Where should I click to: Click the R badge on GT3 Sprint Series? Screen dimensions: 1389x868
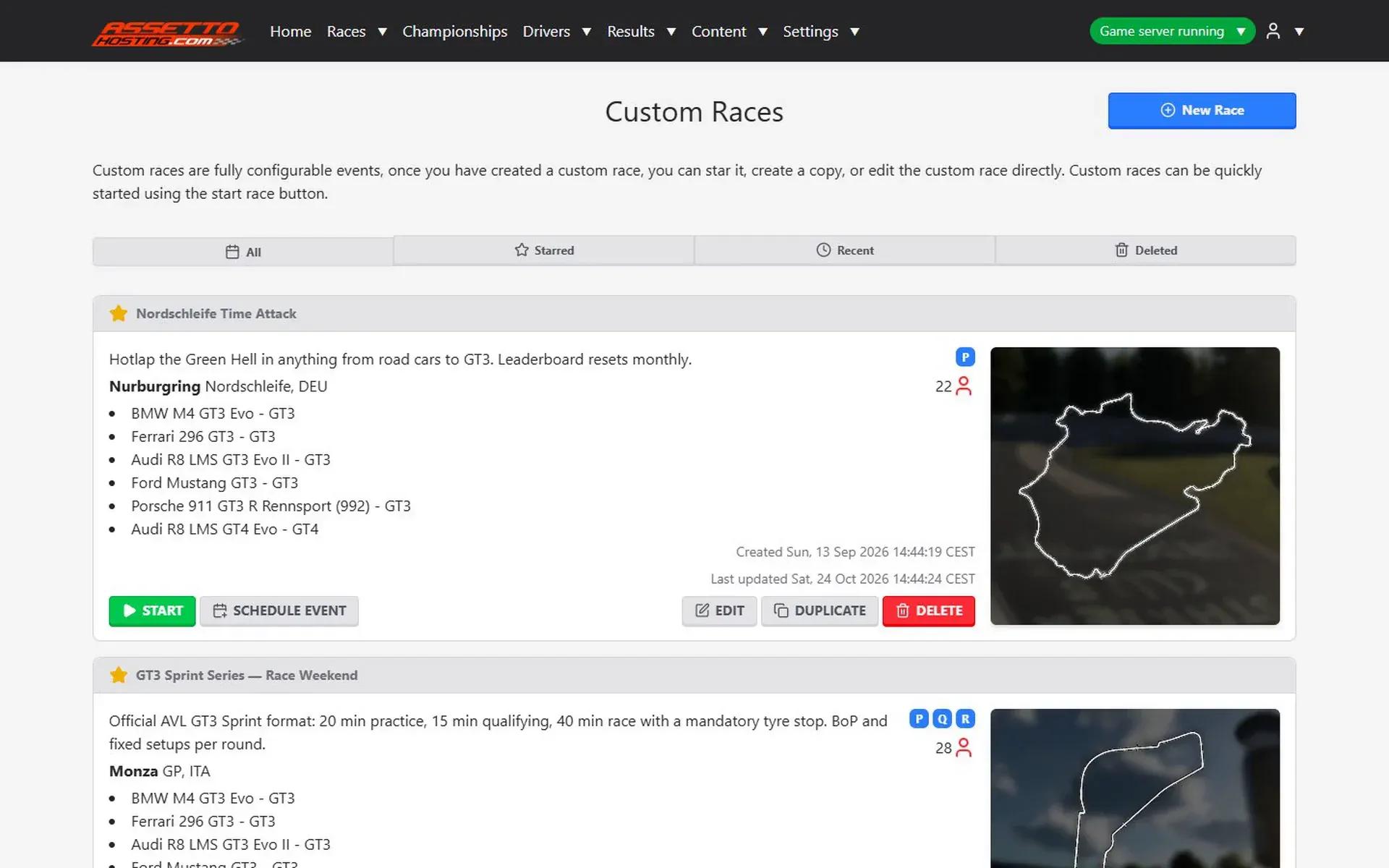point(965,719)
